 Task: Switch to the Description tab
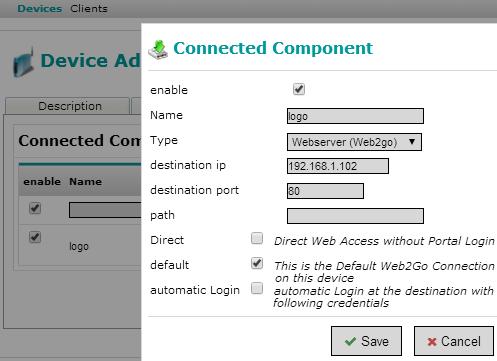coord(67,106)
